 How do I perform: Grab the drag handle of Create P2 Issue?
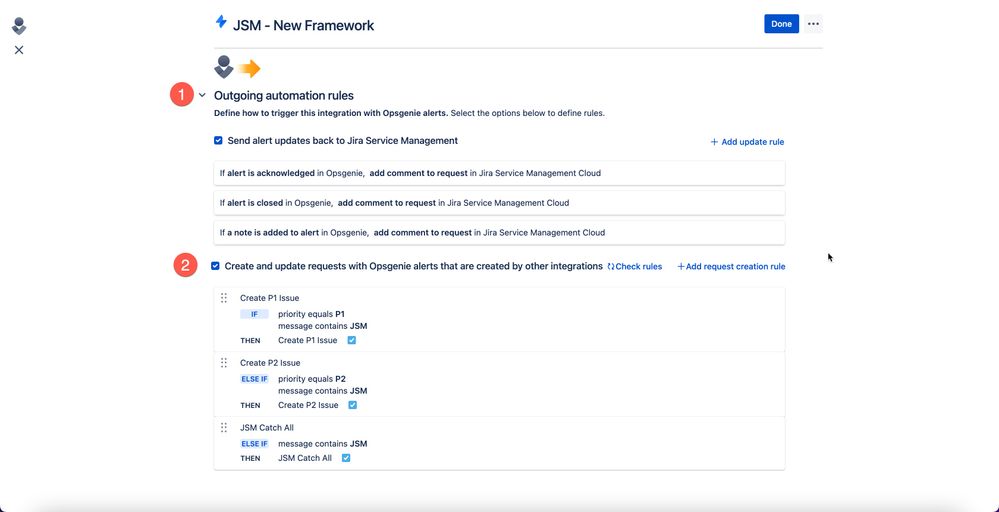[x=224, y=363]
